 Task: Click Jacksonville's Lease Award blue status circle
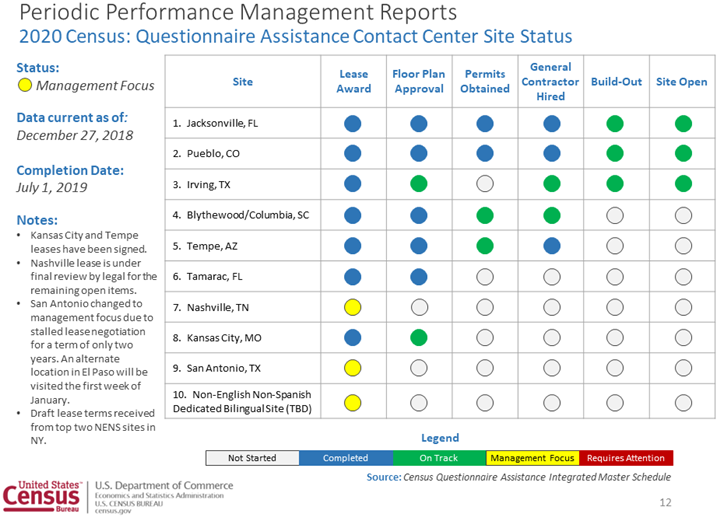pos(352,124)
